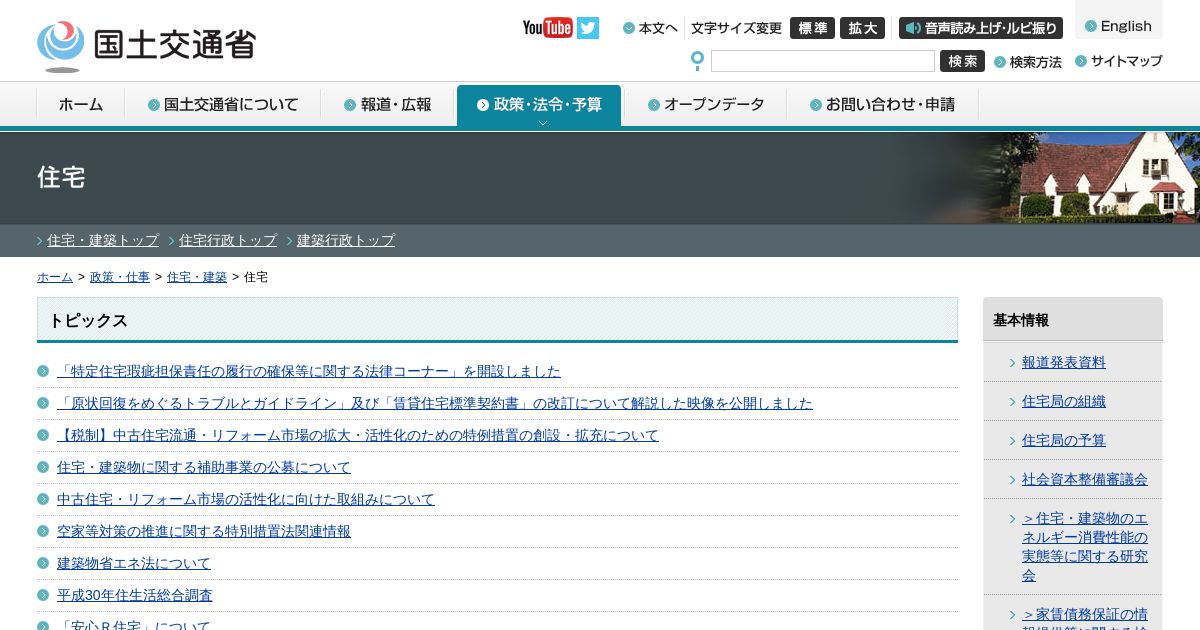Viewport: 1200px width, 630px height.
Task: Open エネルギー消費性能の実態等に関する研究会 sidebar link
Action: click(x=1085, y=547)
